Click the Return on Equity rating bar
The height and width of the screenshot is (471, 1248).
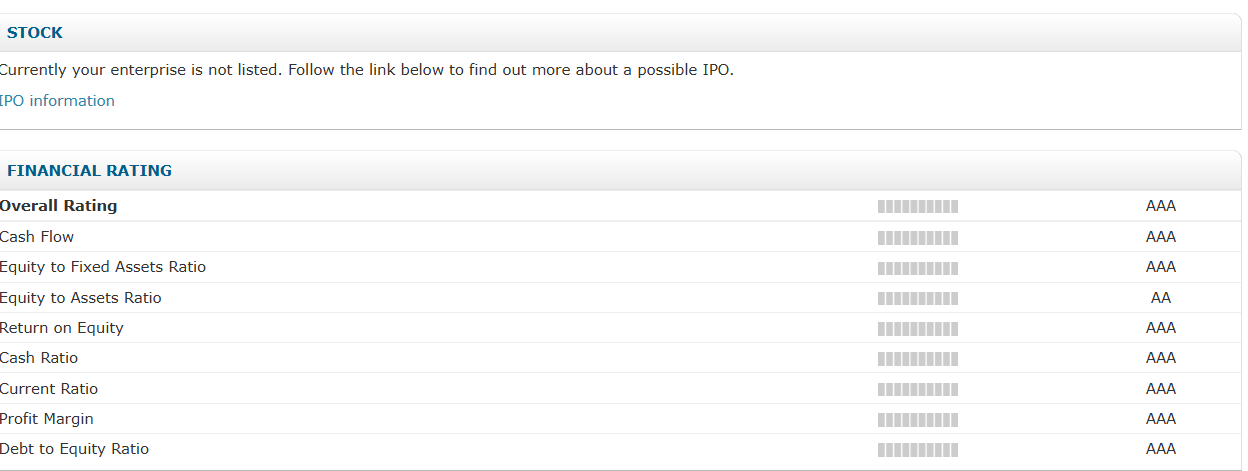pyautogui.click(x=917, y=329)
